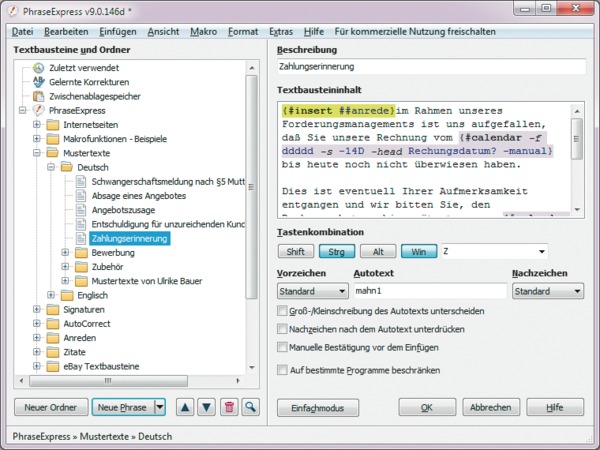Viewport: 600px width, 450px height.
Task: Click the tree panel vertical scrollbar thumb
Action: point(251,187)
